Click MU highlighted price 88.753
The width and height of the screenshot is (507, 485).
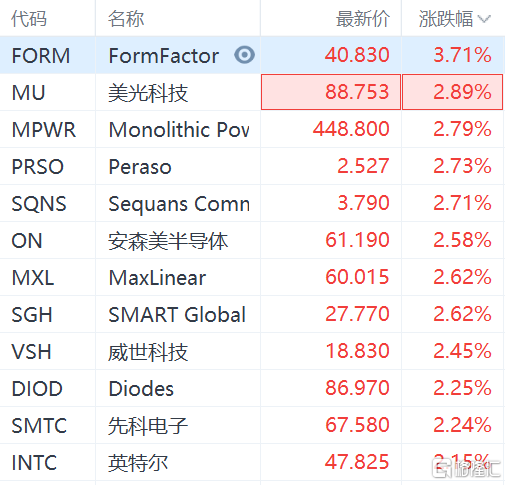331,92
